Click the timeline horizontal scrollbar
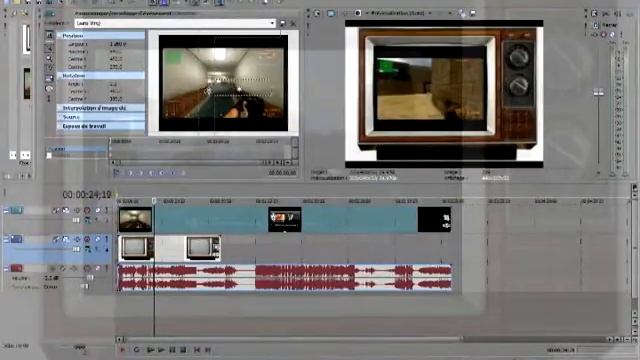 (x=294, y=339)
